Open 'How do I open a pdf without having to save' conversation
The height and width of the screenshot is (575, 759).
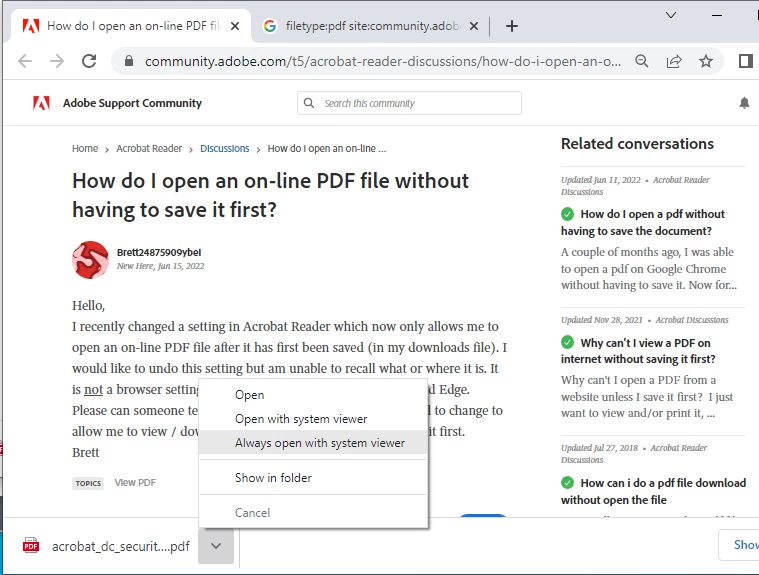click(643, 222)
